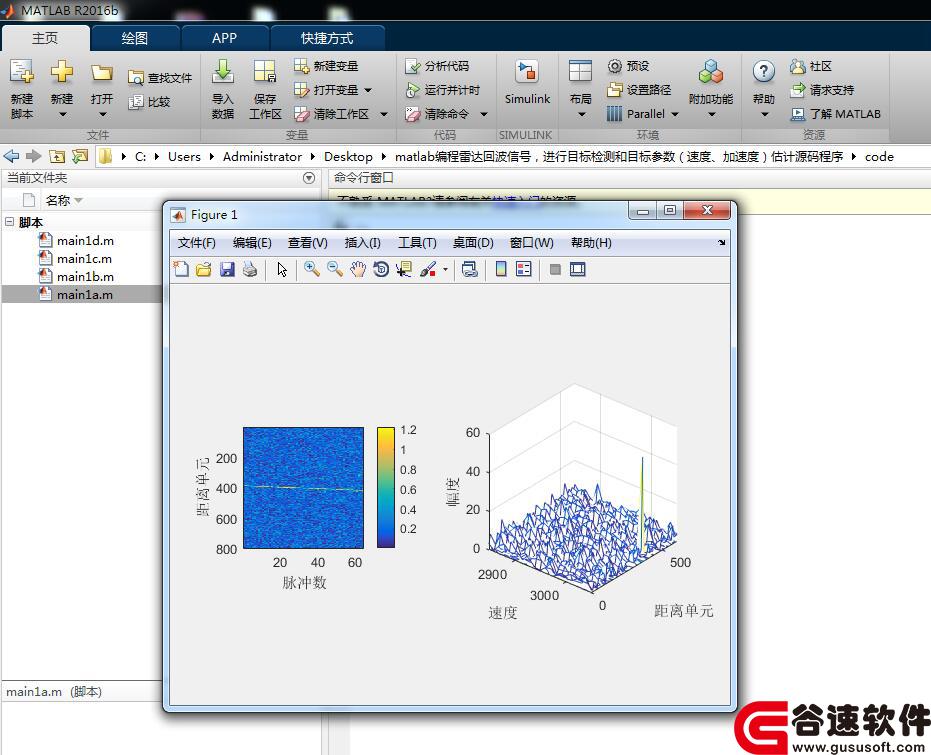This screenshot has height=755, width=931.
Task: Expand the 新建 dropdown arrow
Action: point(62,115)
